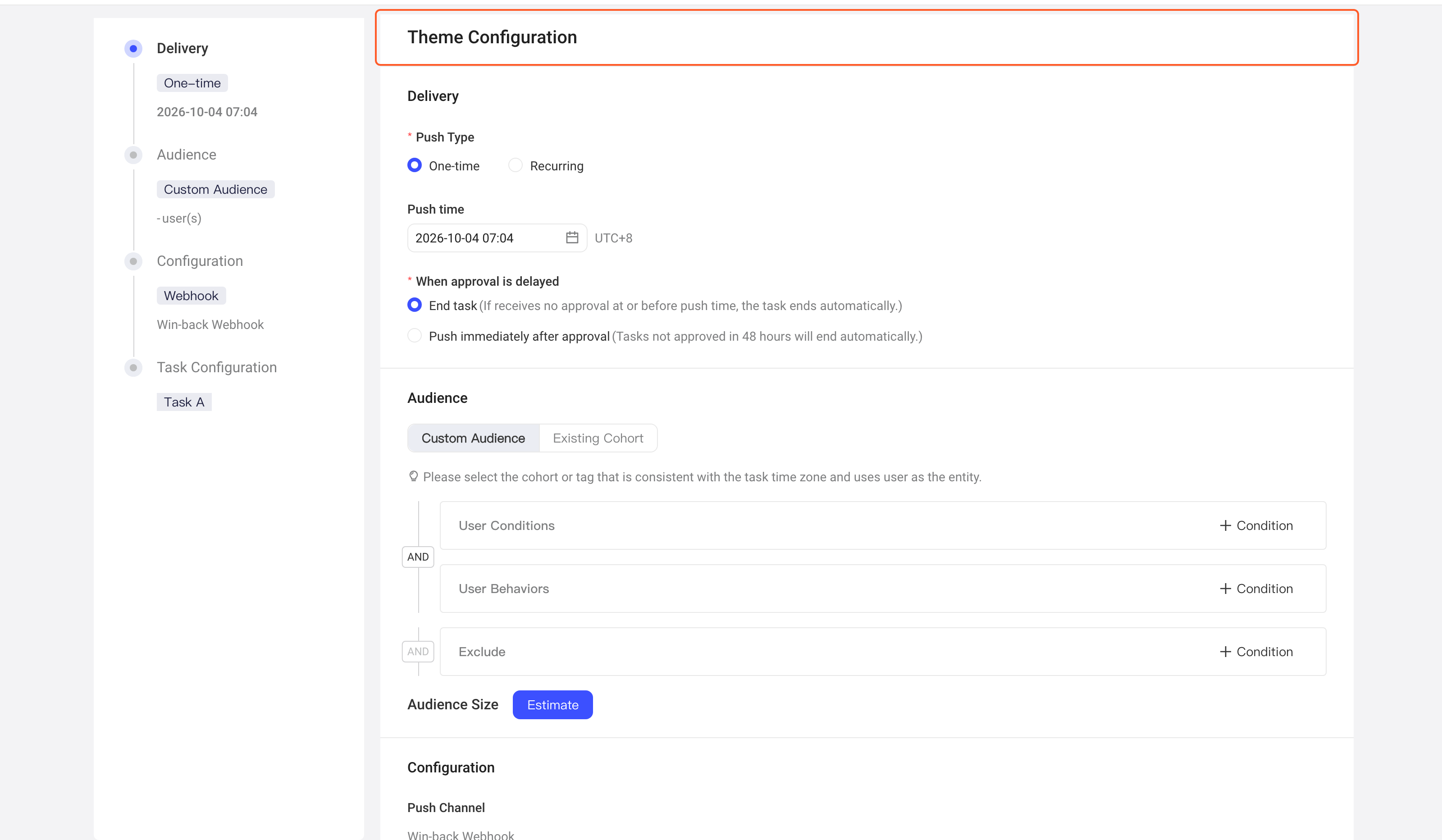Click the Custom Audience tag in sidebar
The image size is (1442, 840).
coord(216,189)
